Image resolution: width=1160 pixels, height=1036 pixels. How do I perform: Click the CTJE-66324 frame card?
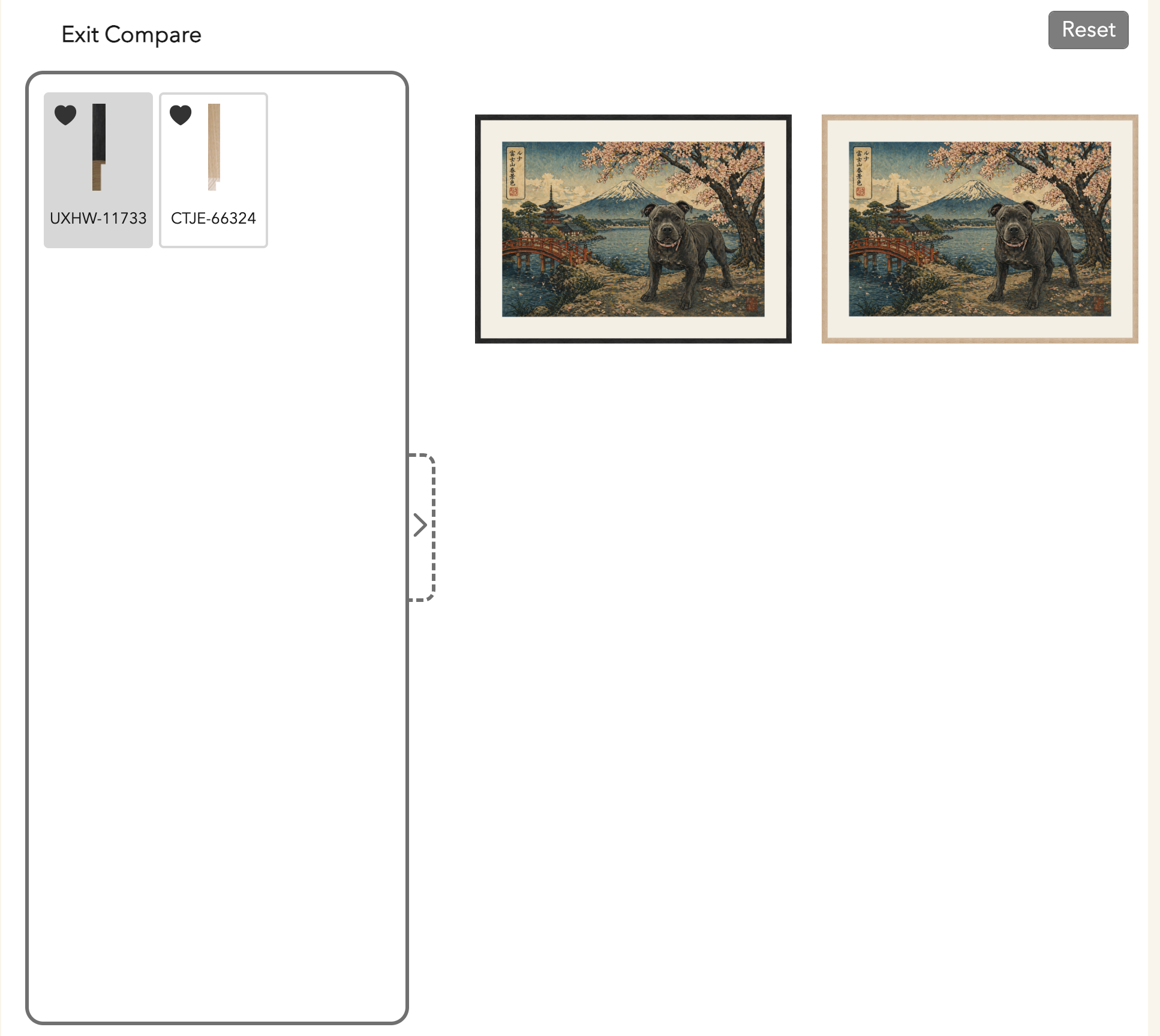(214, 170)
